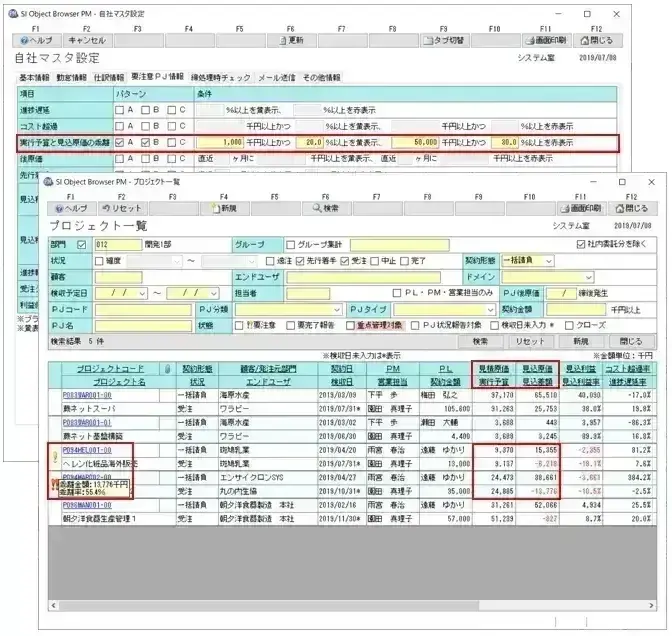The height and width of the screenshot is (636, 672).
Task: Expand the PJタイプ dropdown
Action: pos(490,309)
